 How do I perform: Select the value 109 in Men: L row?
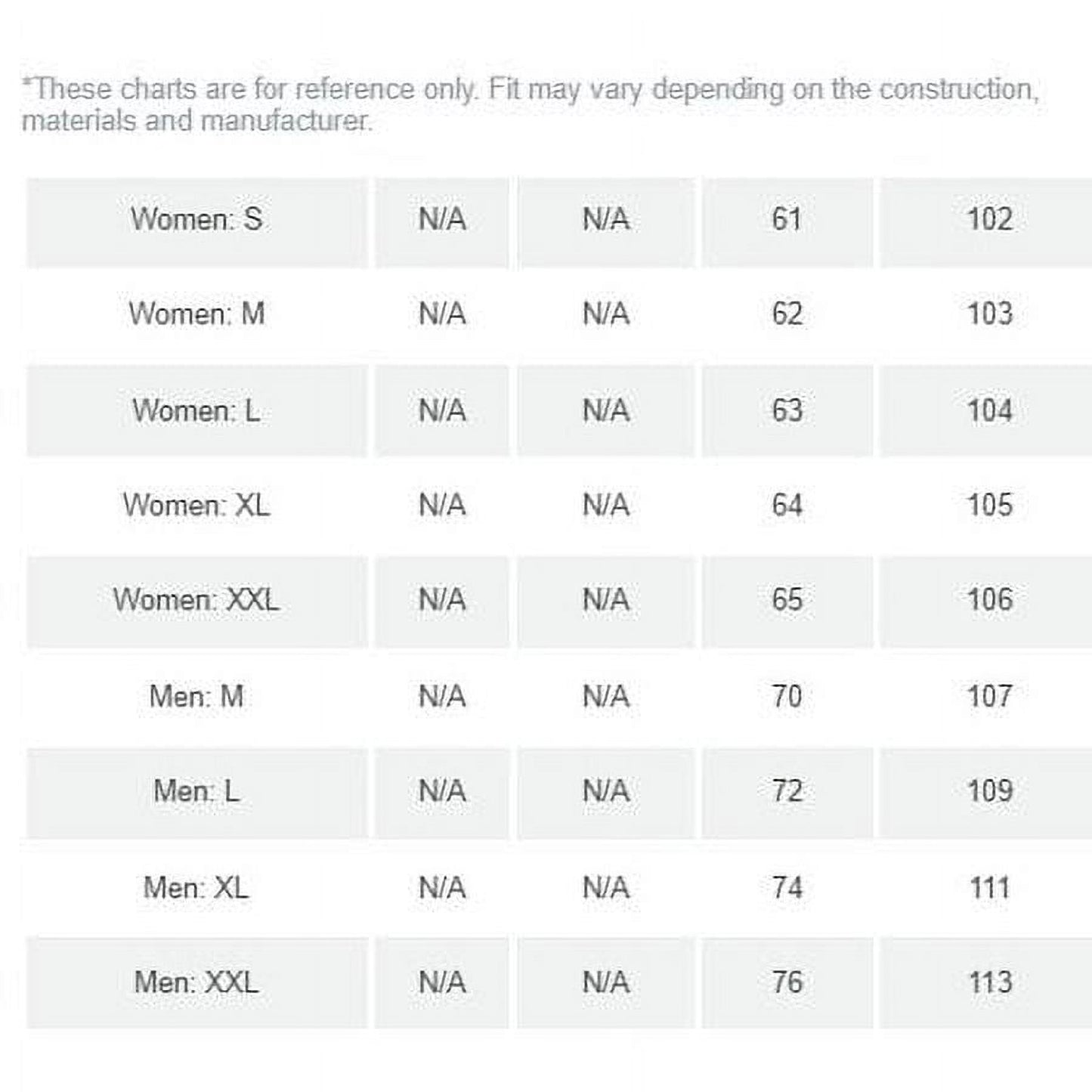point(989,791)
